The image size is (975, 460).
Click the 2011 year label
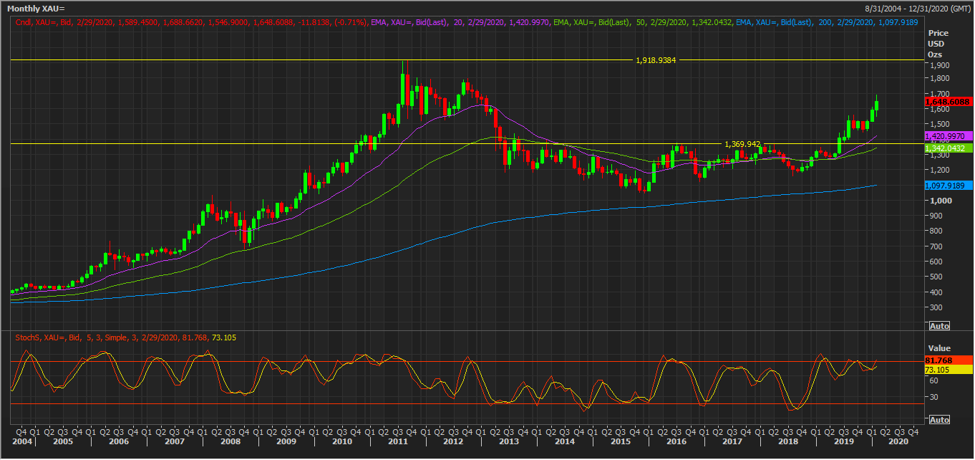[397, 441]
